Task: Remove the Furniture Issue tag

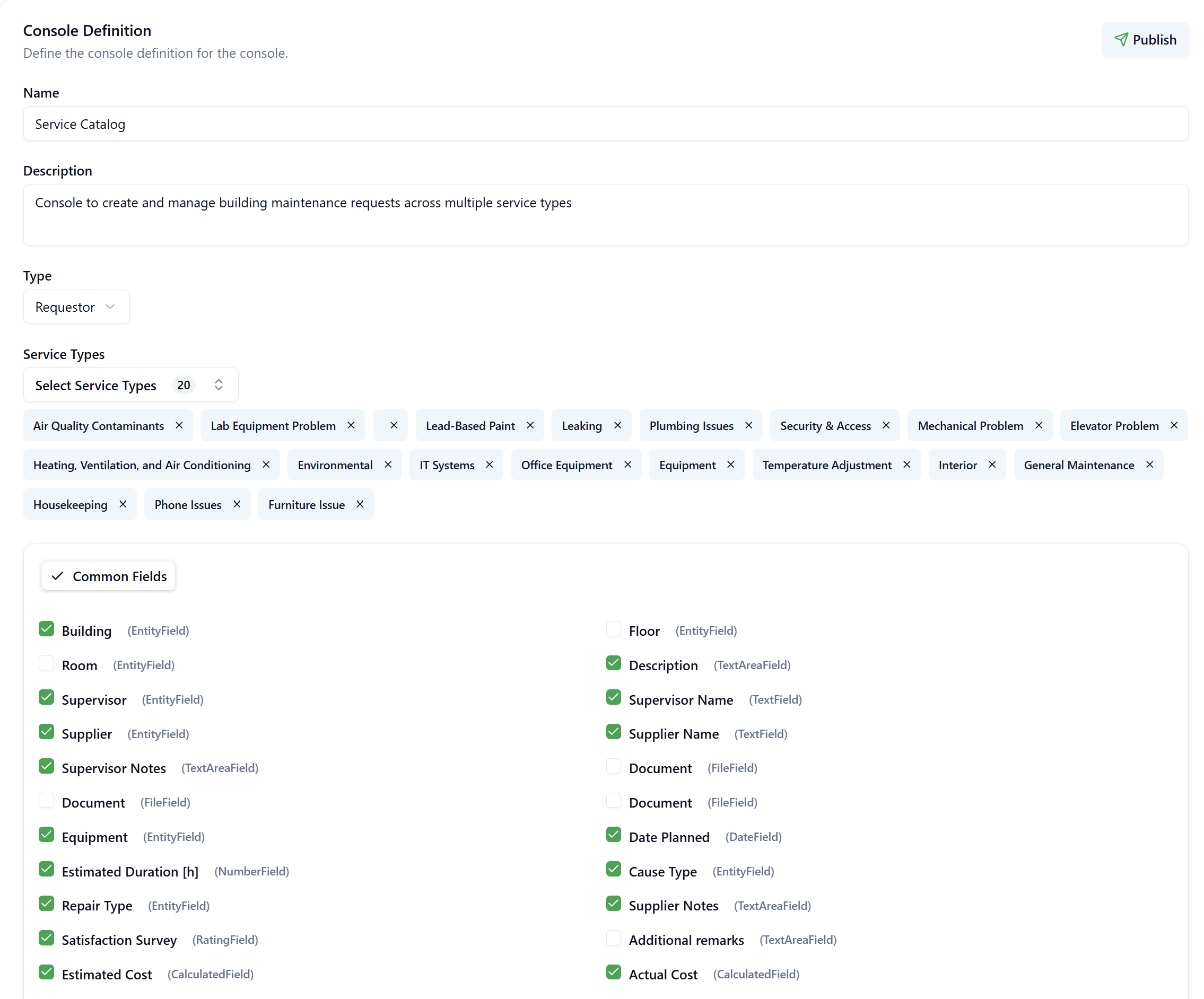Action: (360, 504)
